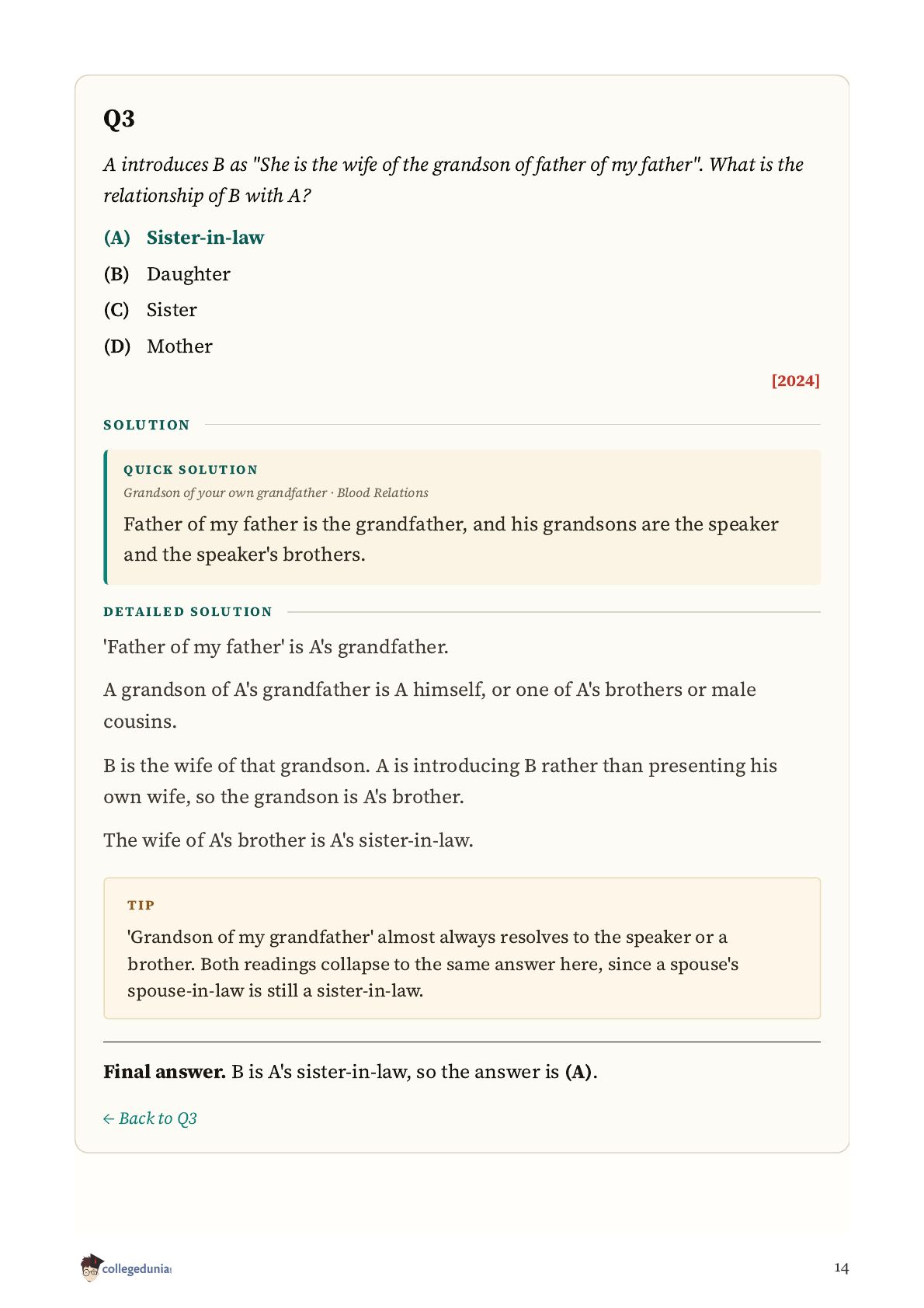This screenshot has width=924, height=1308.
Task: Pick option (C) Sister
Action: (x=151, y=310)
